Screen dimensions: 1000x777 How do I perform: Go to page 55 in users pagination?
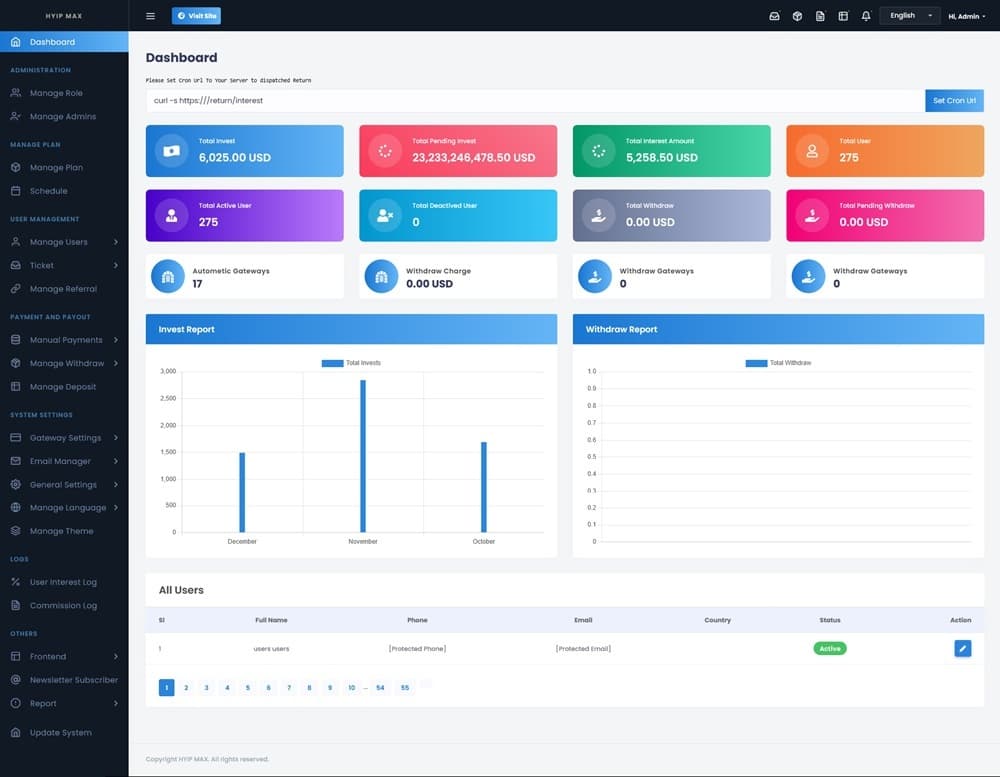(405, 688)
